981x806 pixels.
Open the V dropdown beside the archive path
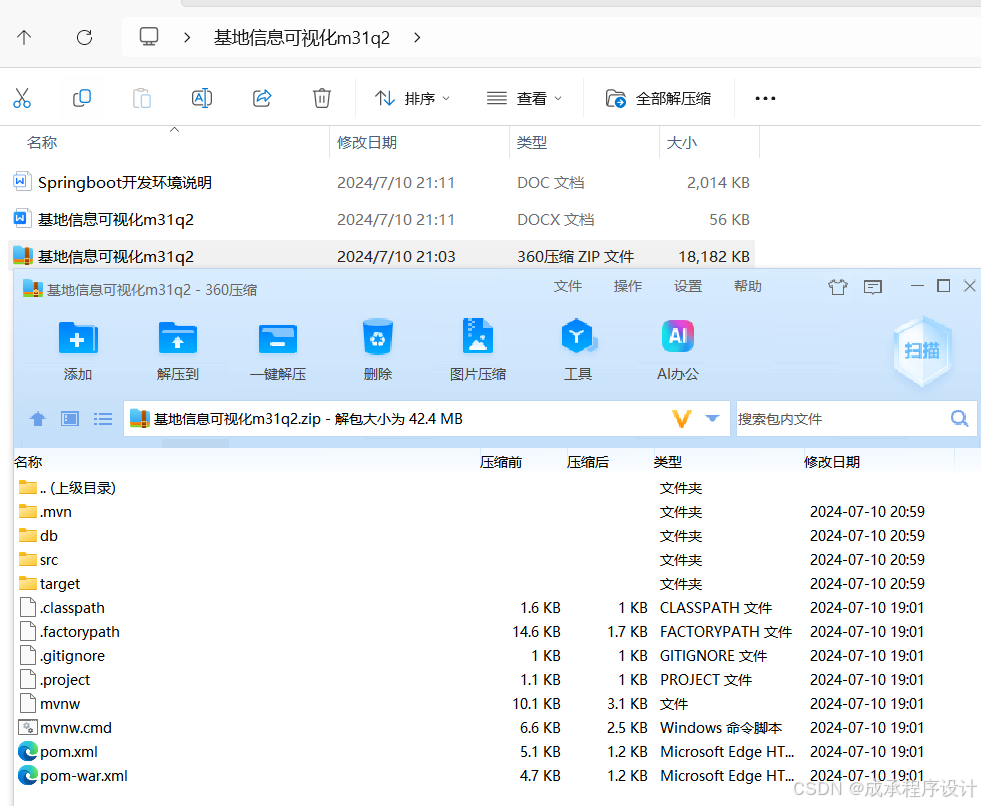(x=692, y=418)
